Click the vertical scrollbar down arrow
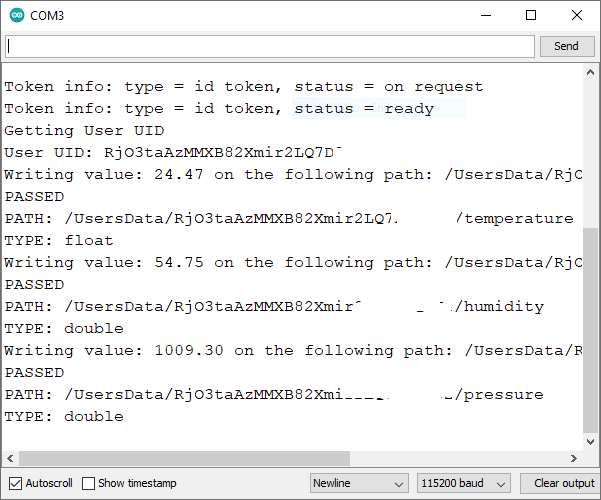Screen dimensions: 601x500 pos(591,441)
